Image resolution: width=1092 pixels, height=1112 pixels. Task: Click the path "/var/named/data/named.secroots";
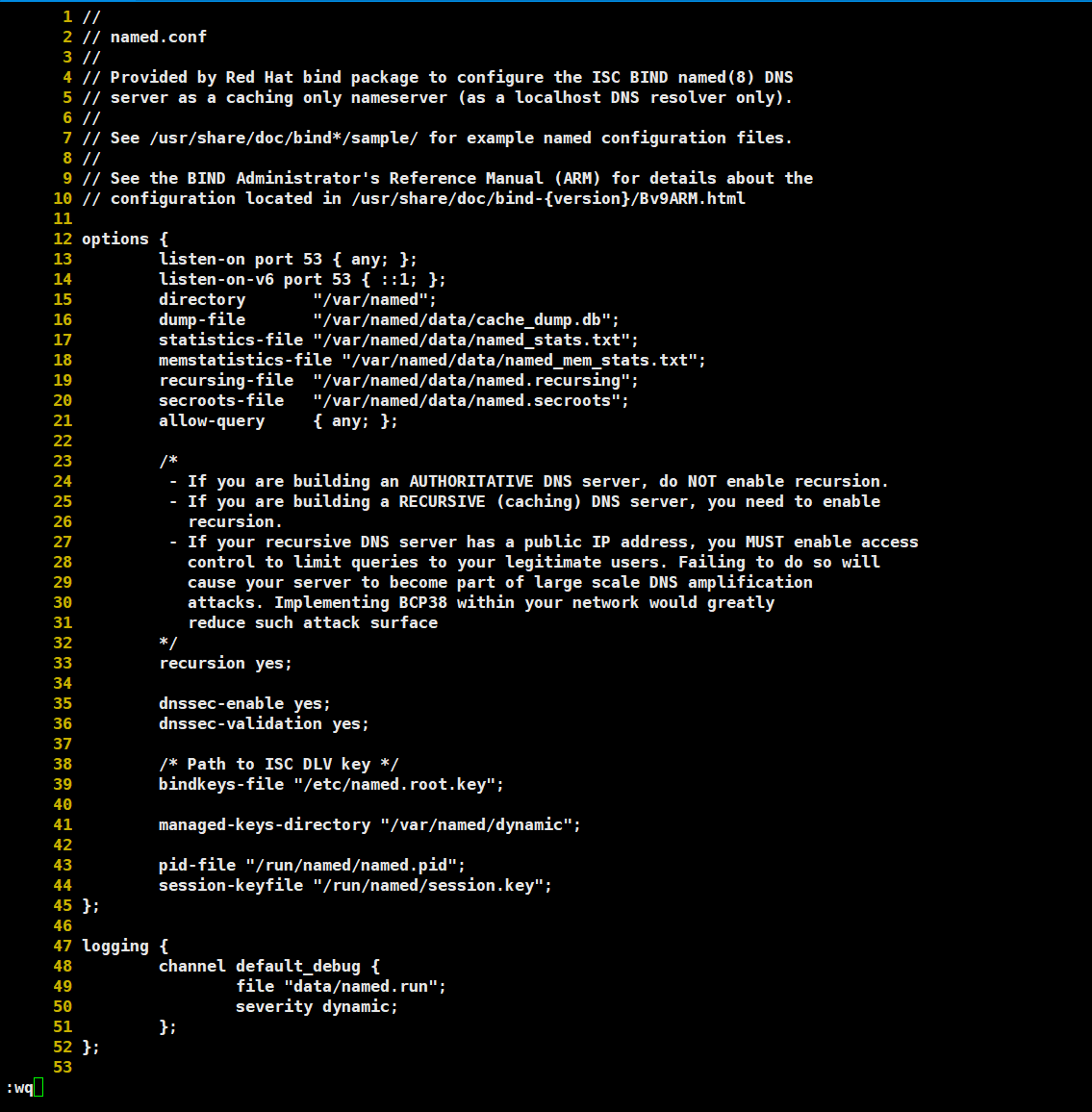(470, 401)
